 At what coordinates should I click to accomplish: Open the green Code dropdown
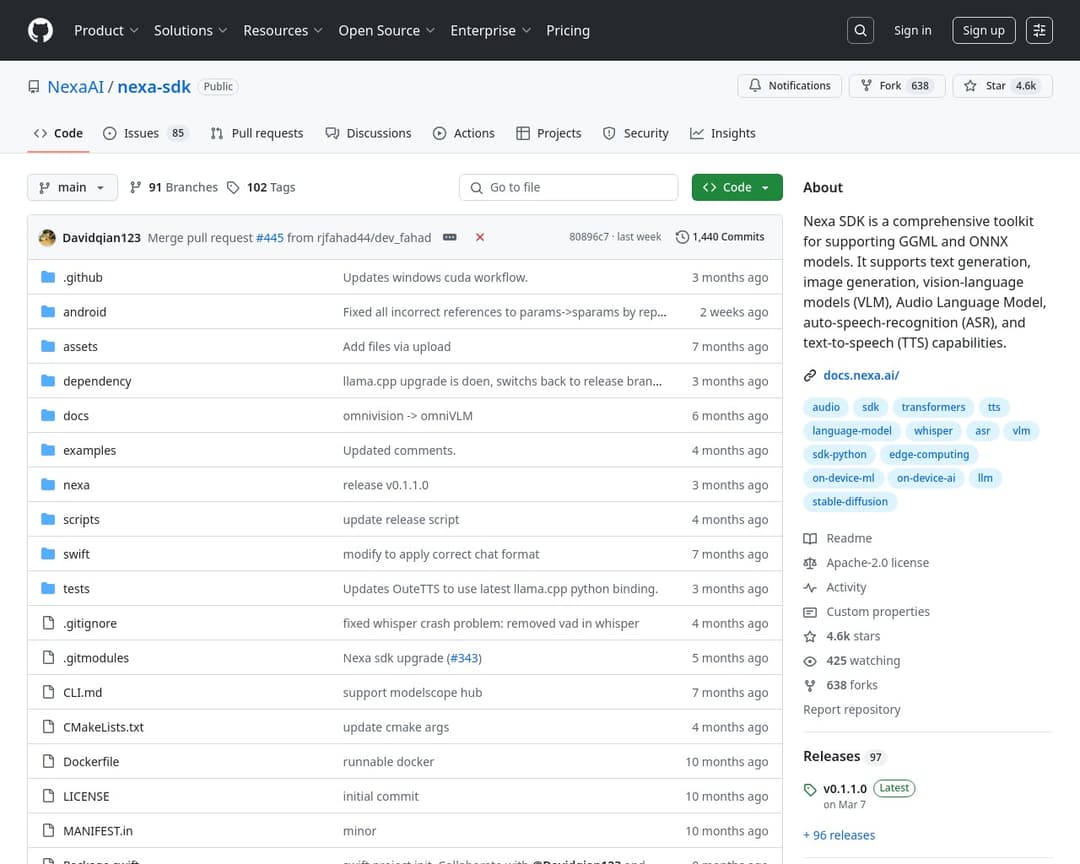(x=737, y=187)
